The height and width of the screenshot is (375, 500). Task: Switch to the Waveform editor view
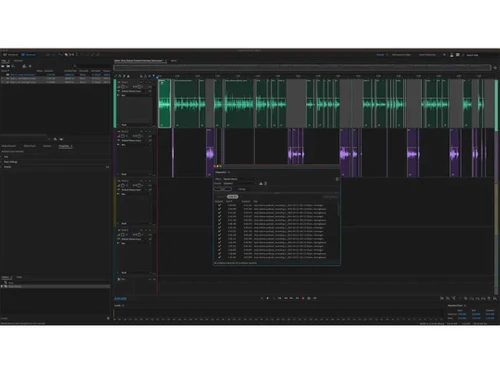pos(10,55)
